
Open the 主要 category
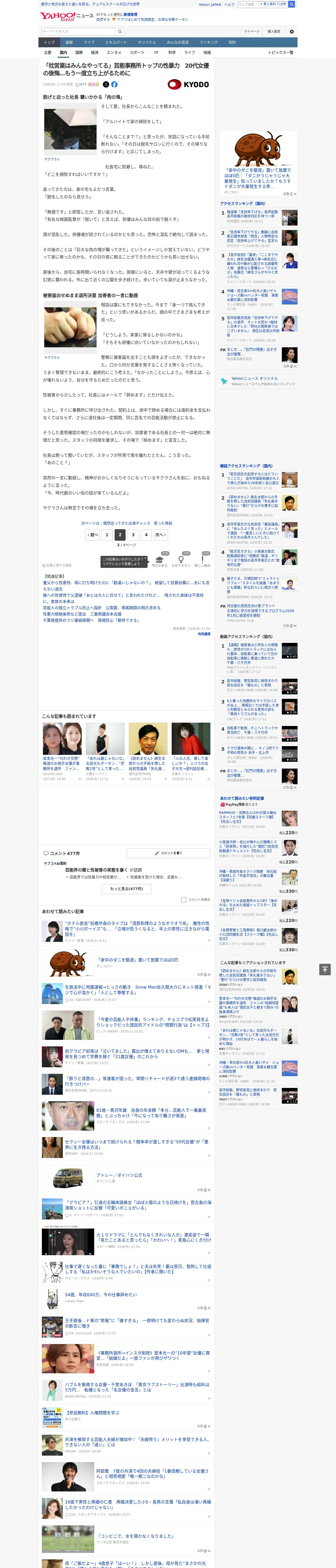pos(48,52)
